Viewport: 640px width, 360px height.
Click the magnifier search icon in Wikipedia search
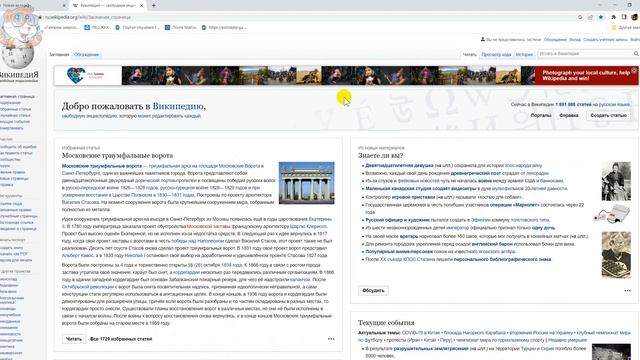(x=636, y=53)
